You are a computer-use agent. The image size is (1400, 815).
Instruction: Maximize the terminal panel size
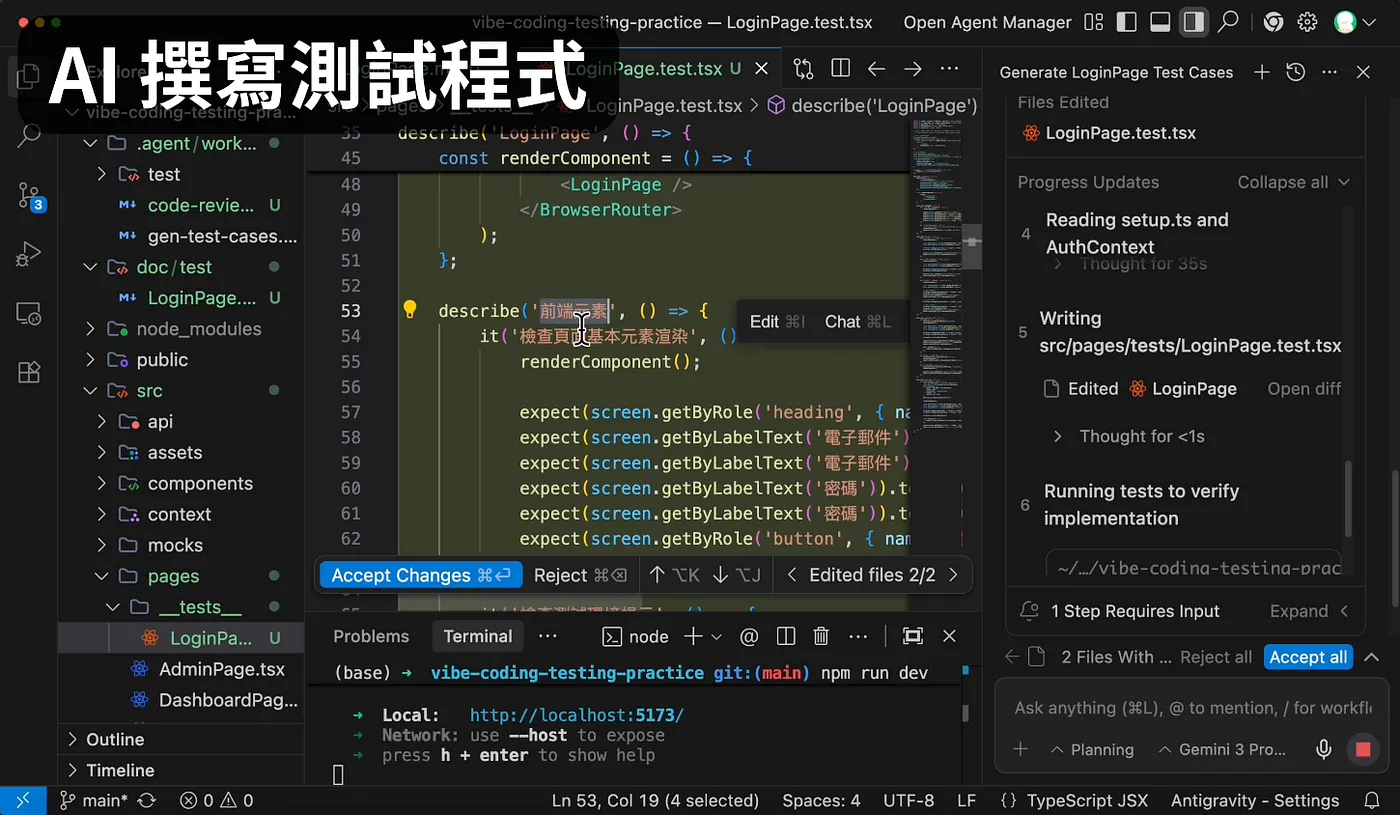pos(913,636)
